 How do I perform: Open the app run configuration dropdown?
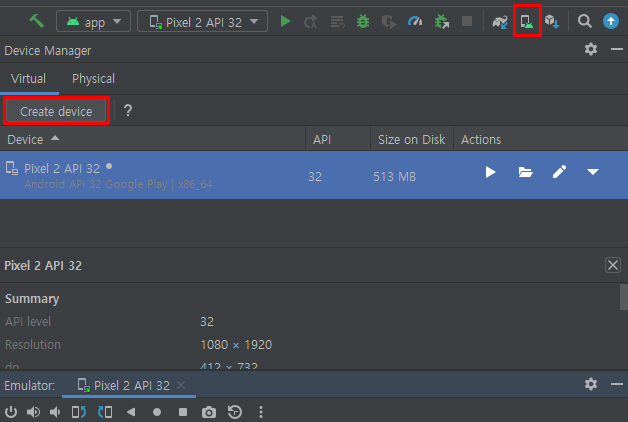point(93,21)
